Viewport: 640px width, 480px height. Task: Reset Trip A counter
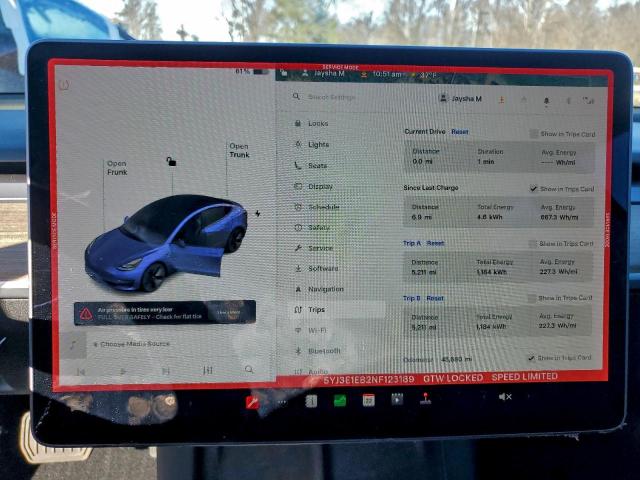(x=436, y=243)
